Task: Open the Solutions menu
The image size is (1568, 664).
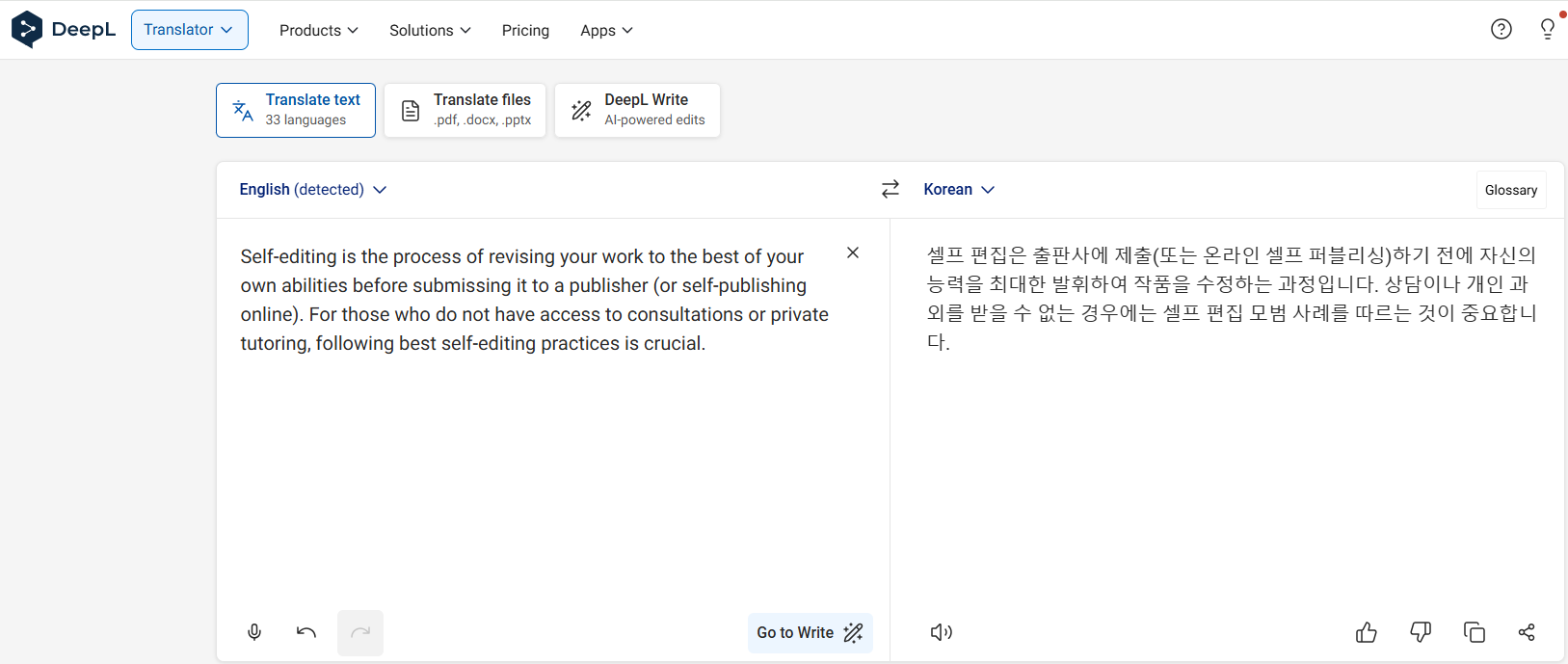Action: [x=430, y=31]
